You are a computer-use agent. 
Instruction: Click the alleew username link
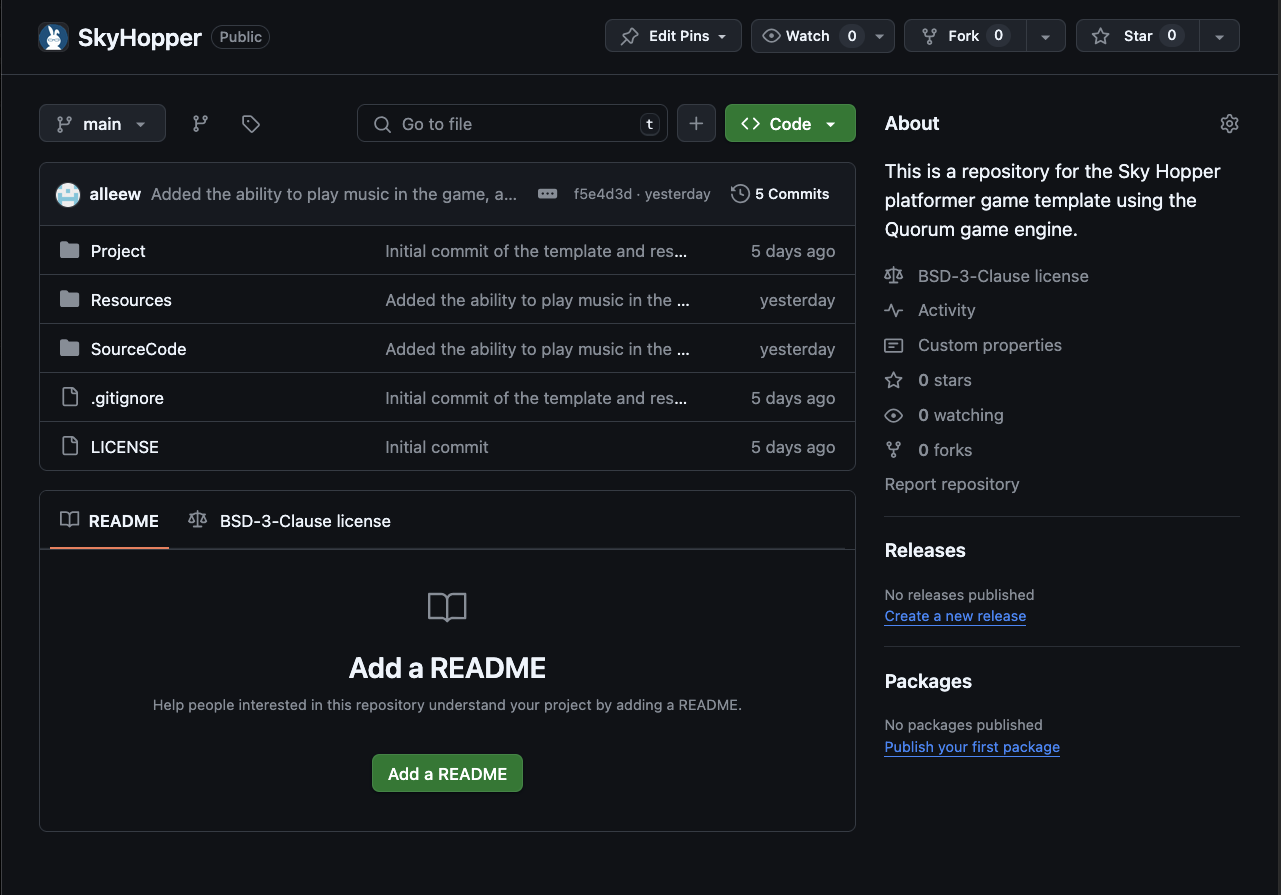point(115,194)
